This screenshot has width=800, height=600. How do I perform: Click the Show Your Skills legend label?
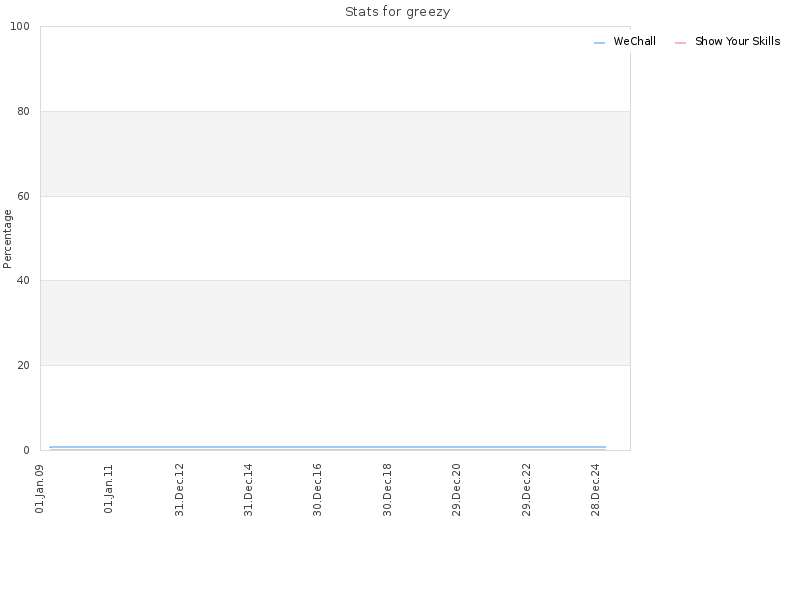(737, 41)
